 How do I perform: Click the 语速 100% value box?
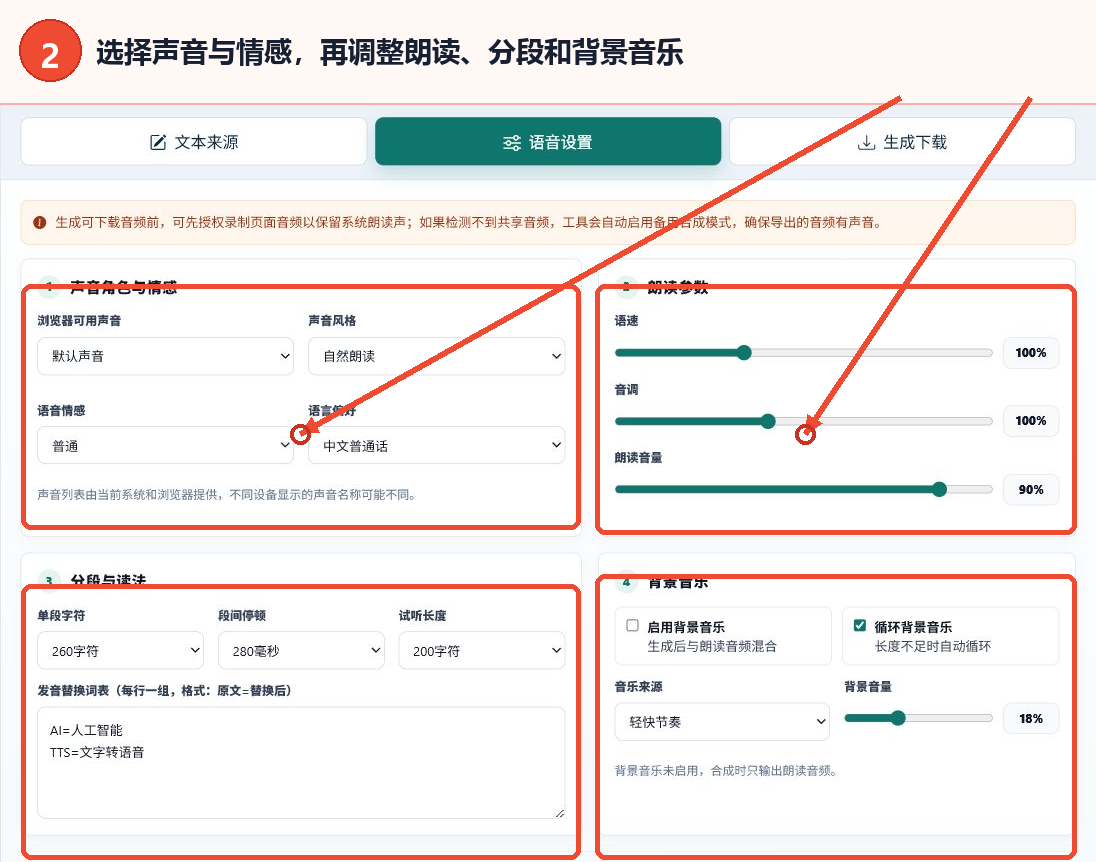[1031, 352]
